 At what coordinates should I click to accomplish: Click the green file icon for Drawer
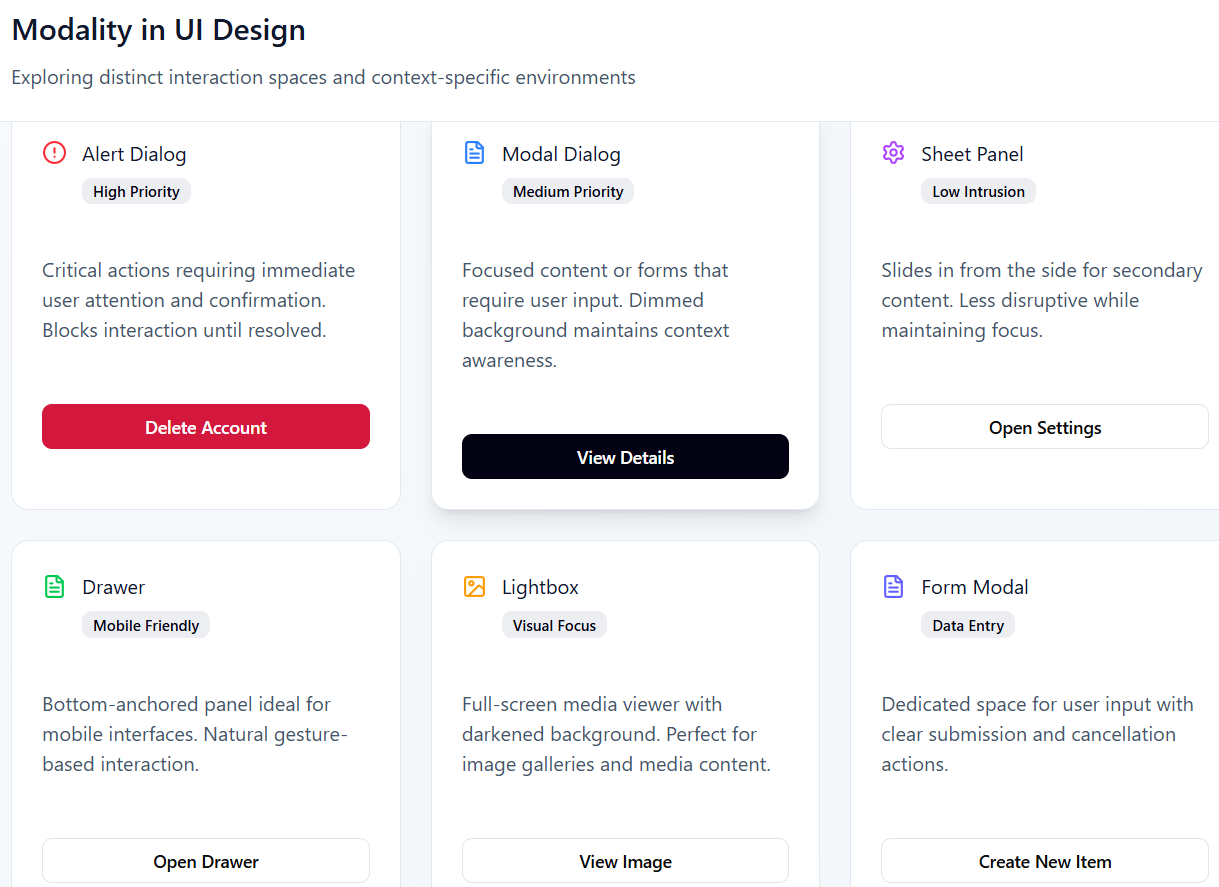(x=54, y=587)
